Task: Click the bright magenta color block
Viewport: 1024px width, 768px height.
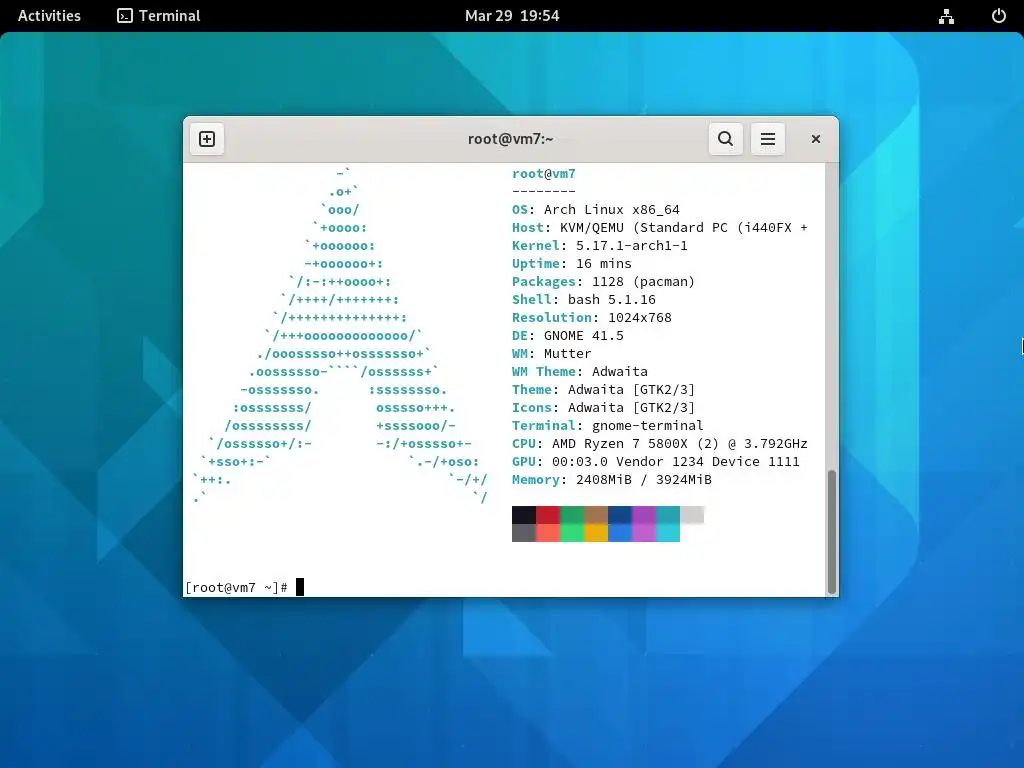Action: point(644,533)
